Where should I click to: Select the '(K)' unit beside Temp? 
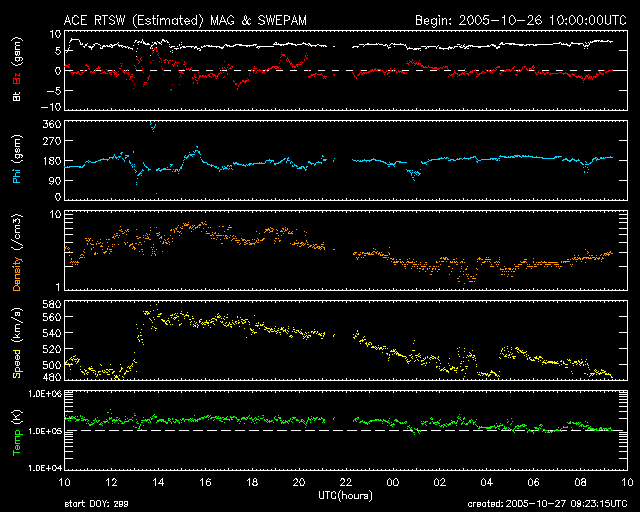[17, 417]
